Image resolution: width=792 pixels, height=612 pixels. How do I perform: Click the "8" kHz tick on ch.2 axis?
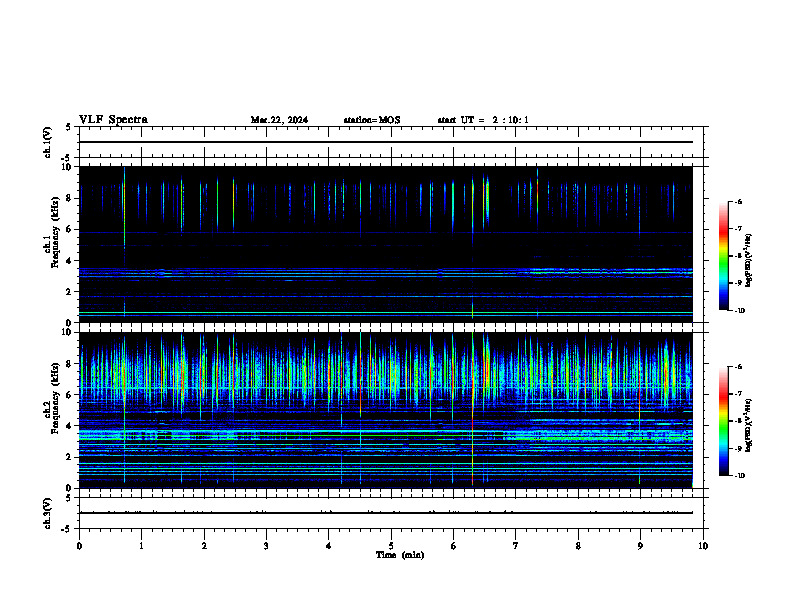click(70, 364)
